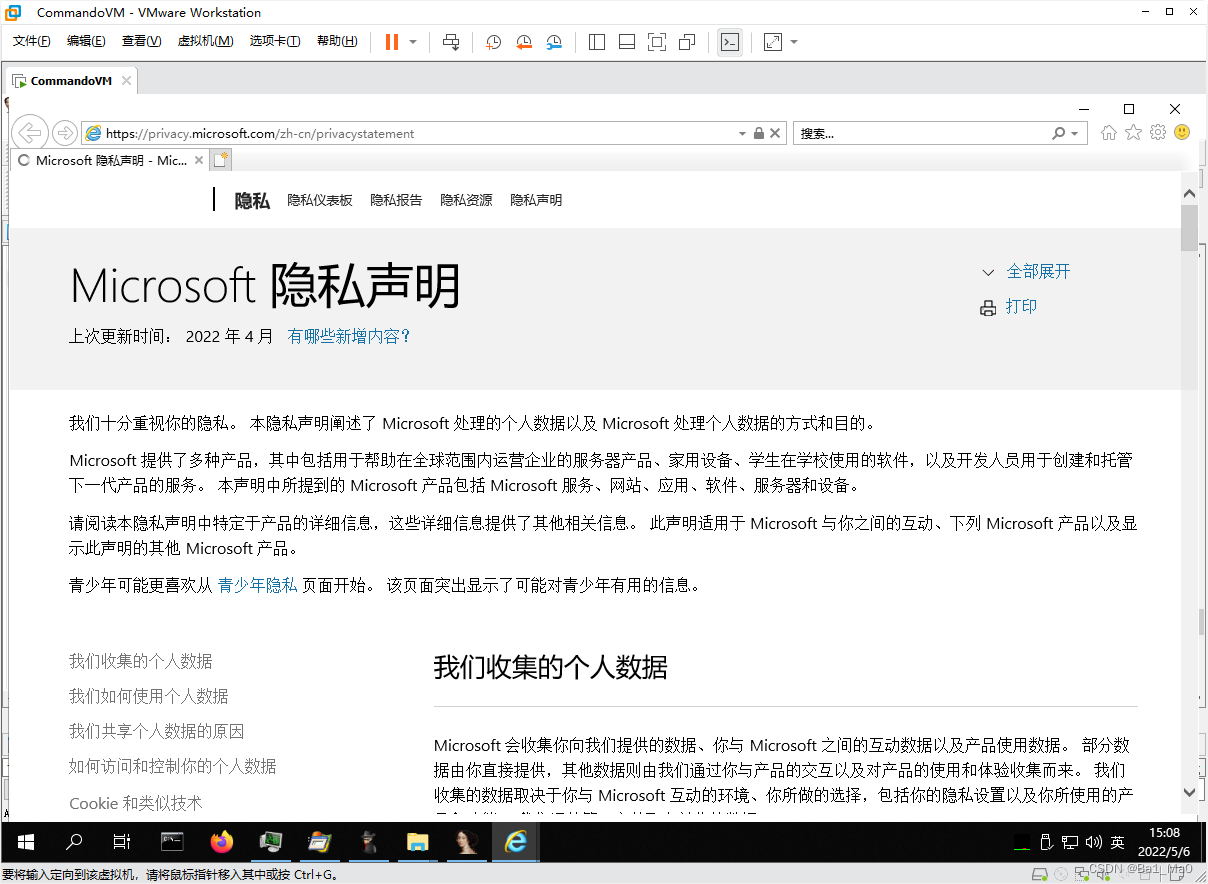Follow the 青少年隐私 link

[257, 585]
